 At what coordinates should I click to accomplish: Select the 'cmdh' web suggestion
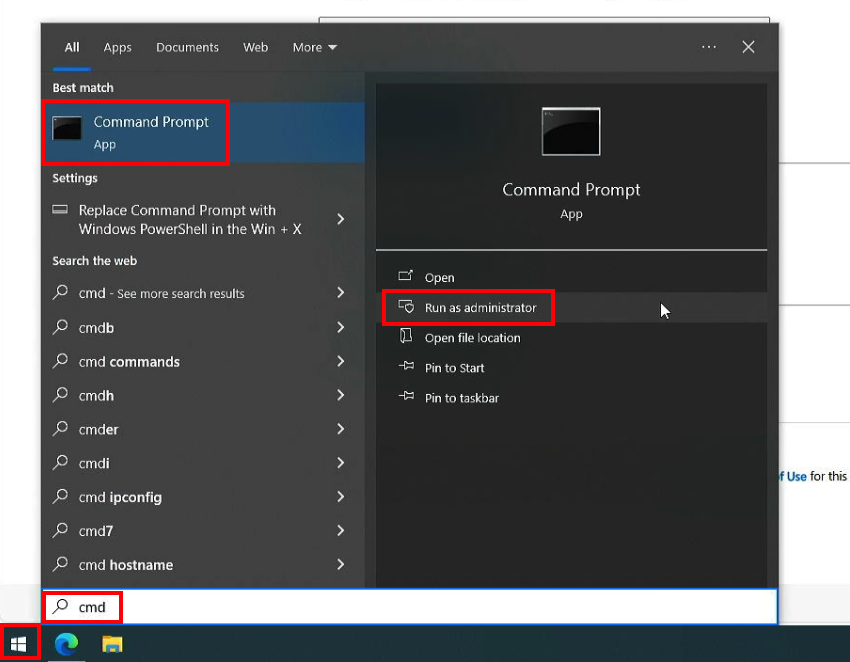pyautogui.click(x=203, y=396)
